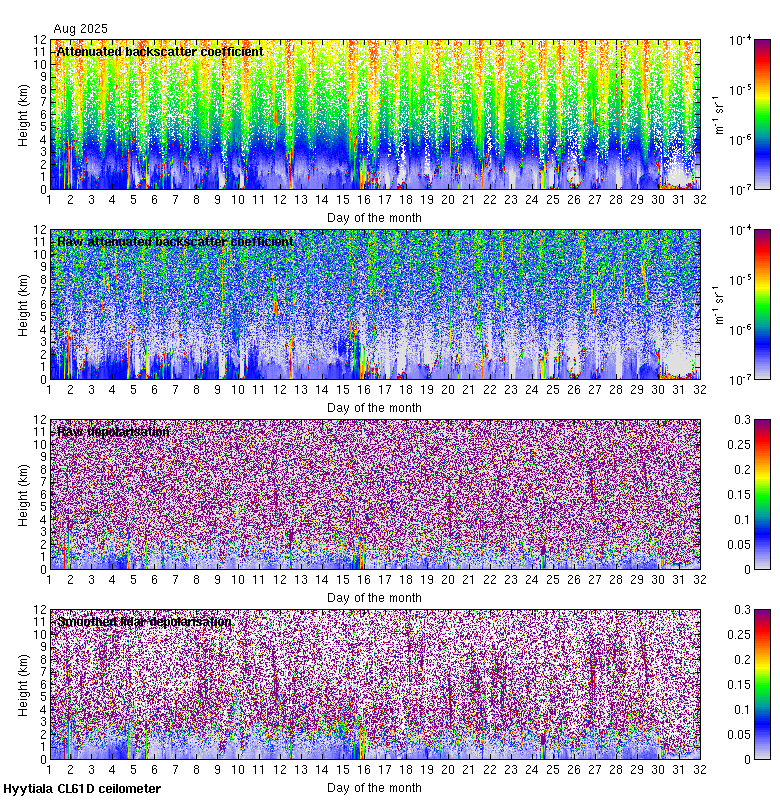The height and width of the screenshot is (800, 780).
Task: Click the Raw attenuated backscatter coefficient title
Action: pos(175,241)
